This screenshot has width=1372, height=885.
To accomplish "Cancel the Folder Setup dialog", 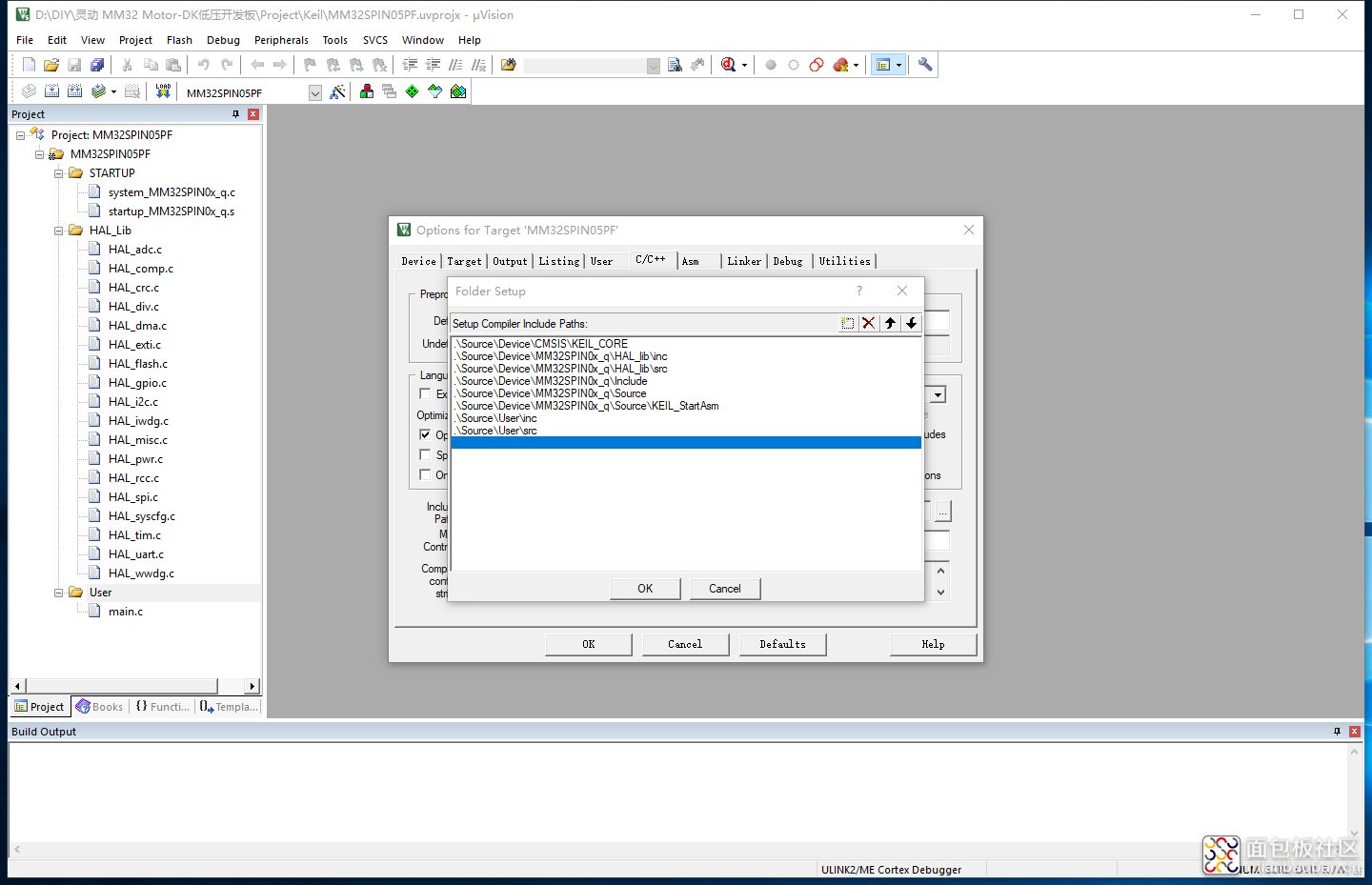I will (724, 589).
